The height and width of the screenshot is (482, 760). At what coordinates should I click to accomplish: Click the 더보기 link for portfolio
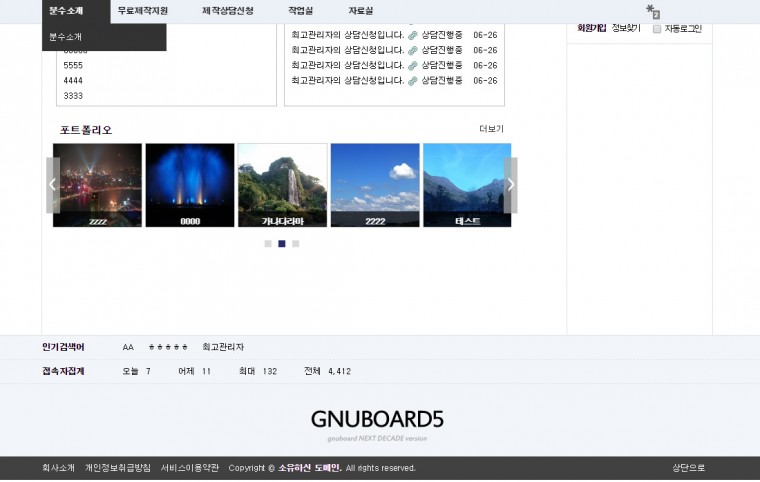tap(491, 129)
